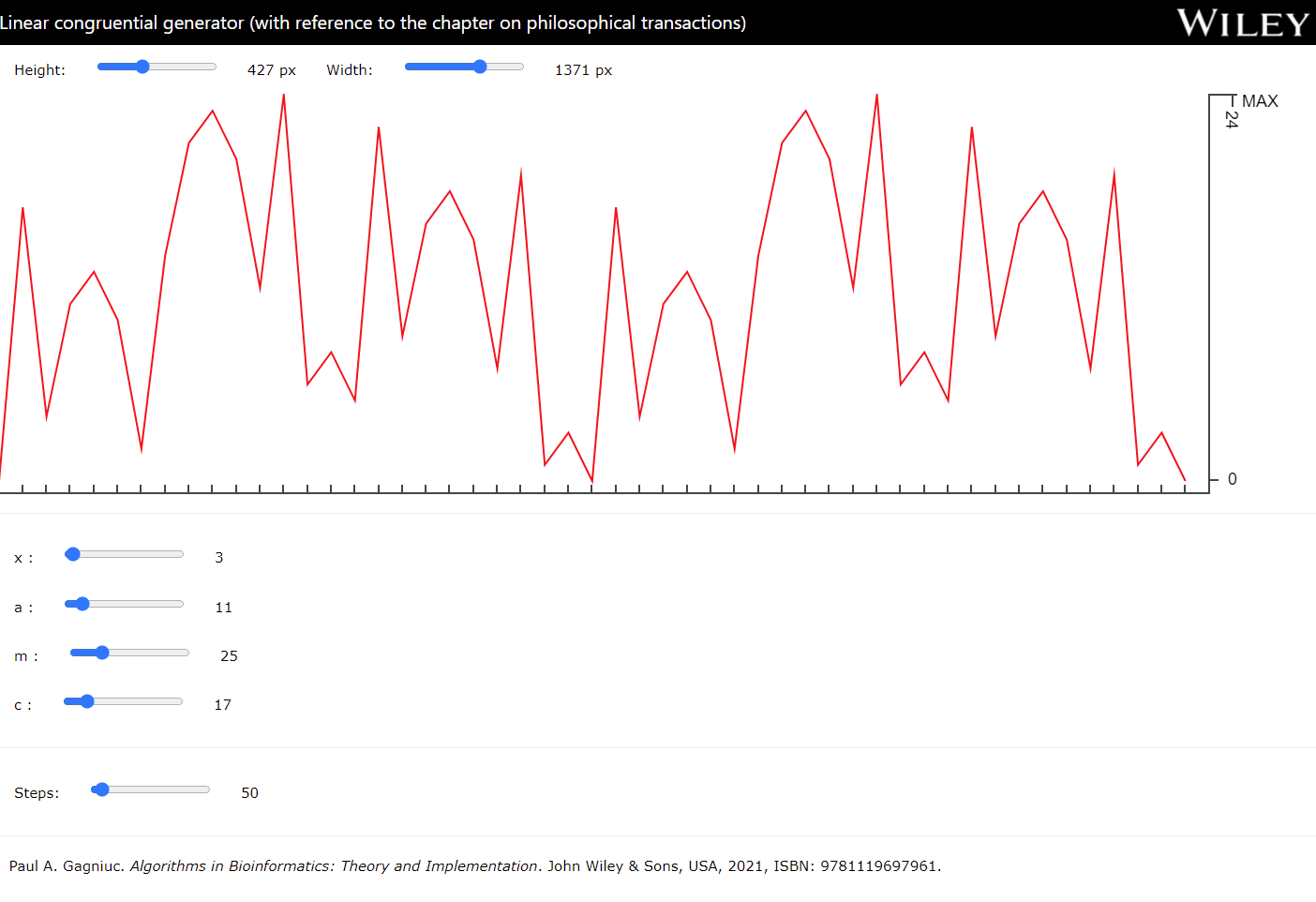This screenshot has width=1316, height=902.
Task: Click the Paul A. Gagniuc citation text
Action: coord(474,865)
